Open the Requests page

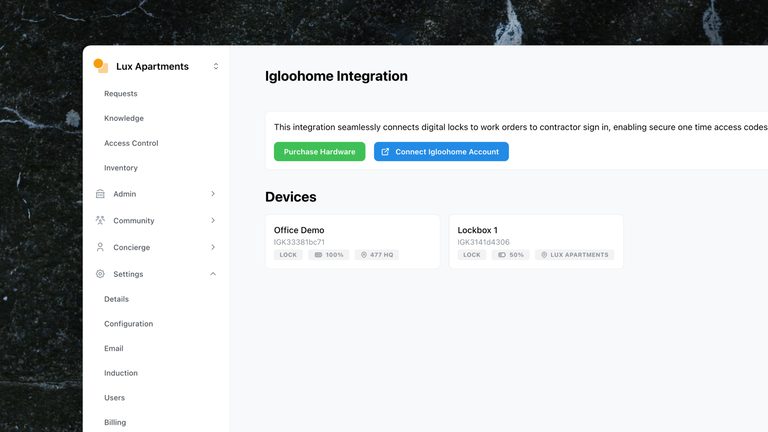click(x=120, y=94)
